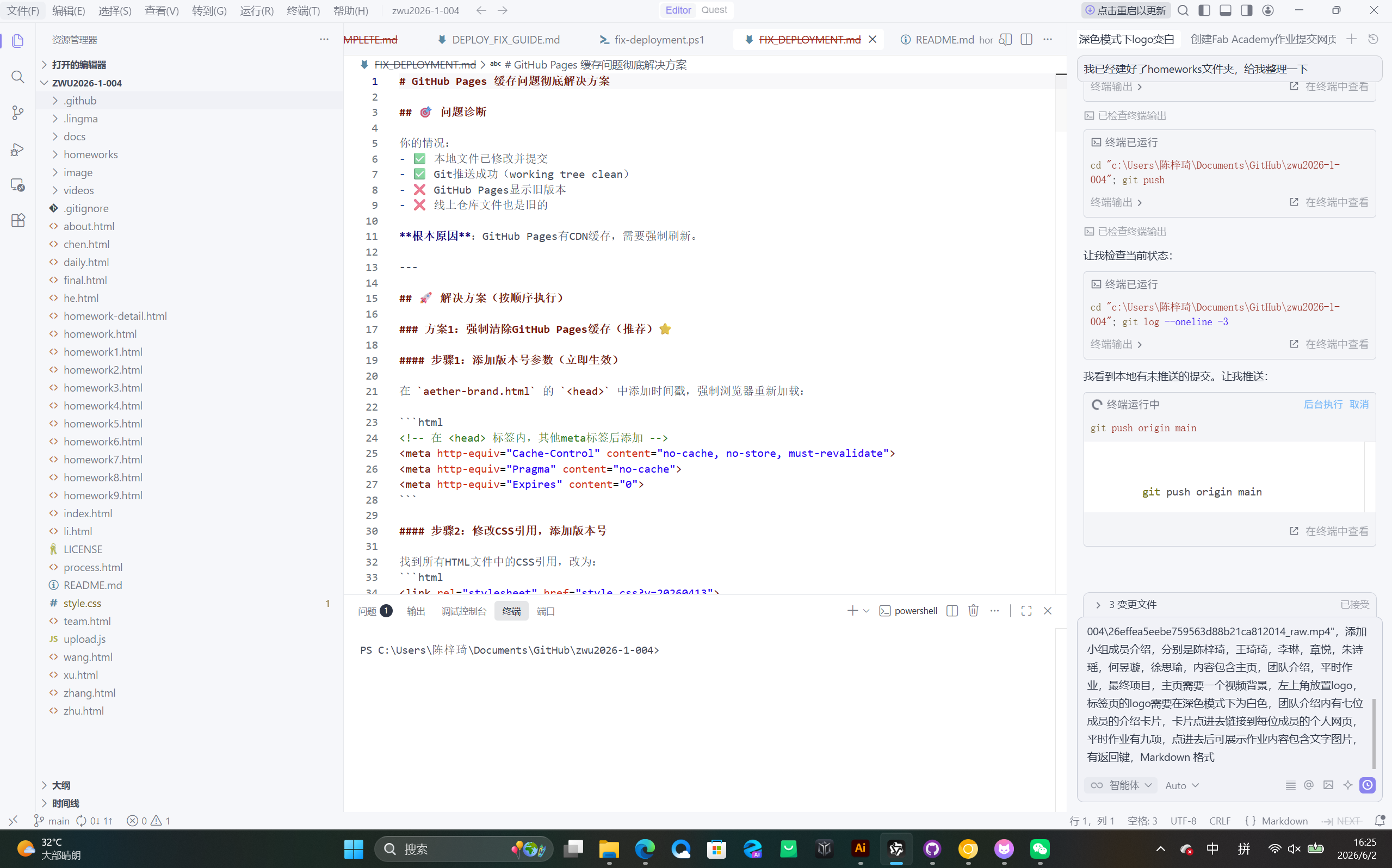Switch to DEPLOY_FIX_GUIDE.md tab

(x=498, y=40)
